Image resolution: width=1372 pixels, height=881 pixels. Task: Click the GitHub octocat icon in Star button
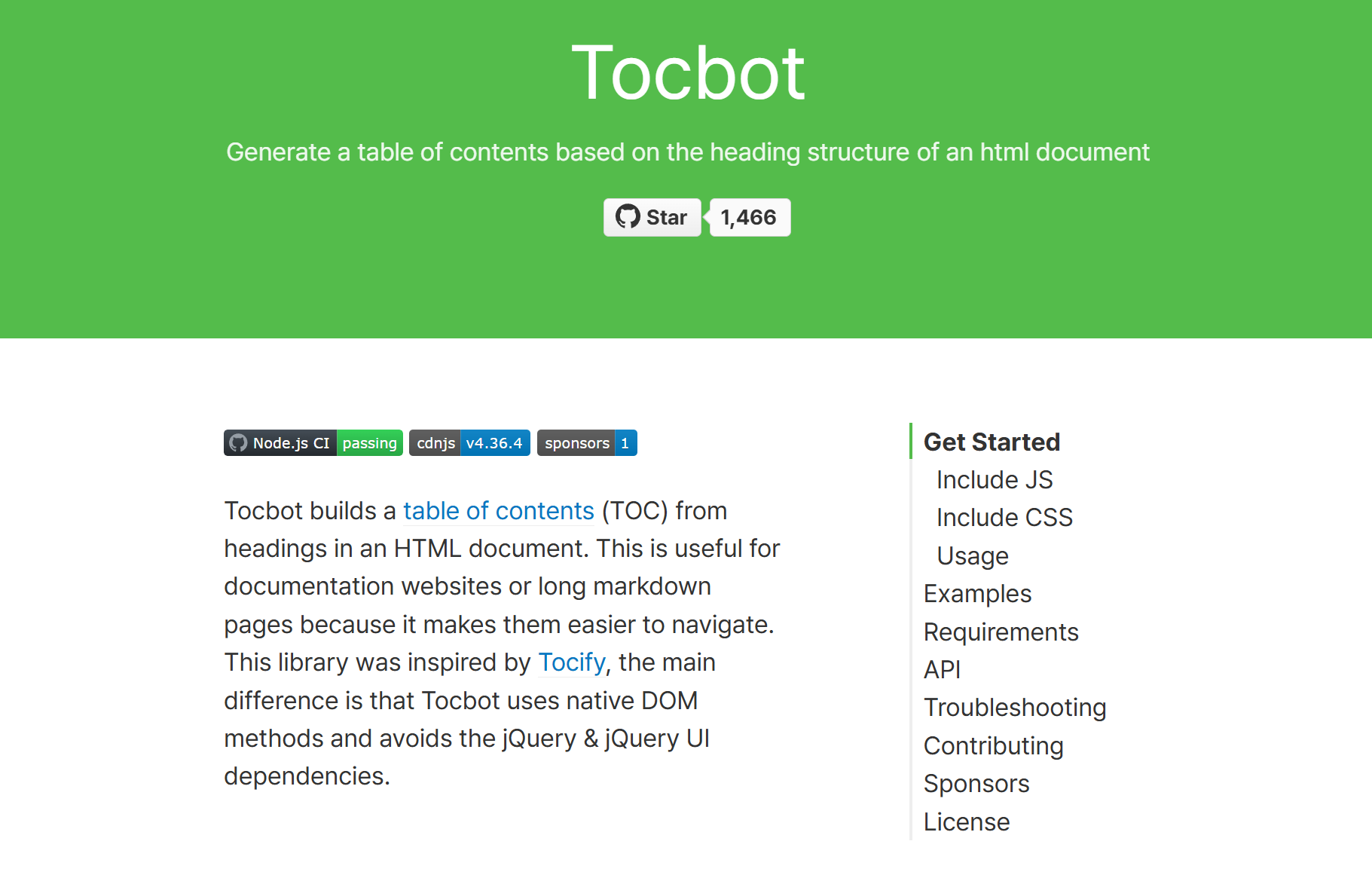(627, 217)
